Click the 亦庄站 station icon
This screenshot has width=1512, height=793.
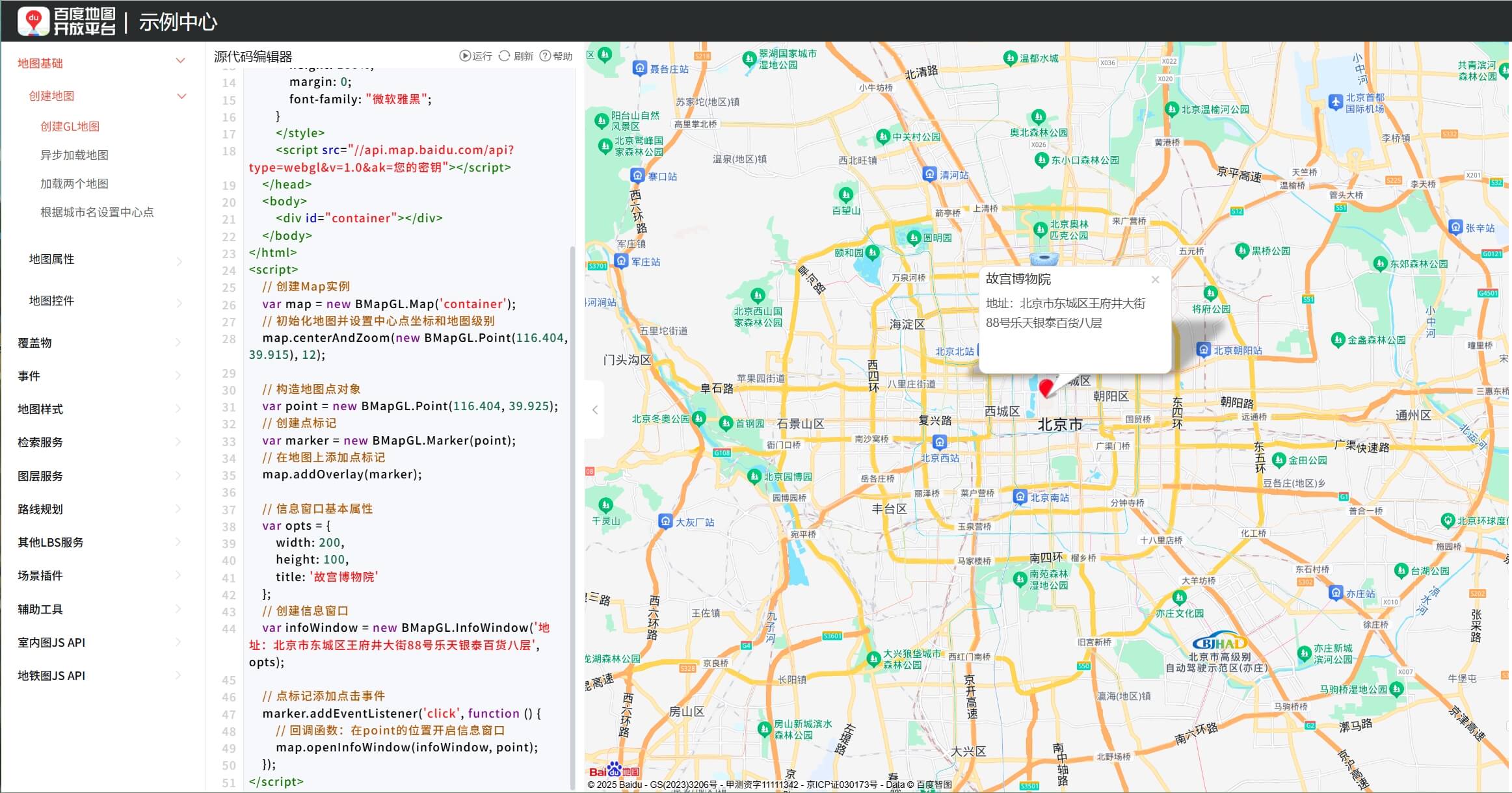tap(1336, 593)
